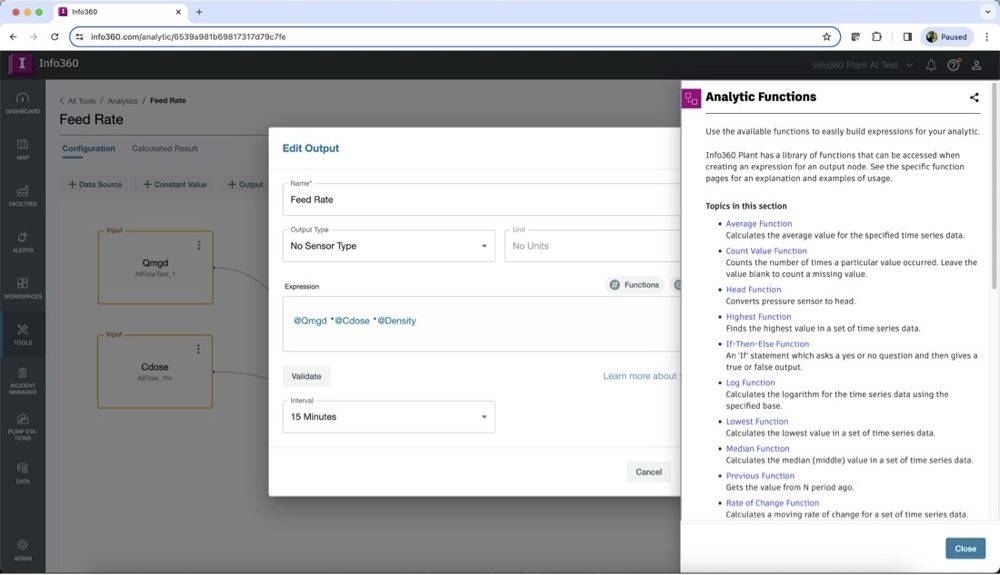Click the Unit field showing No Units
This screenshot has width=1000, height=575.
coord(592,246)
